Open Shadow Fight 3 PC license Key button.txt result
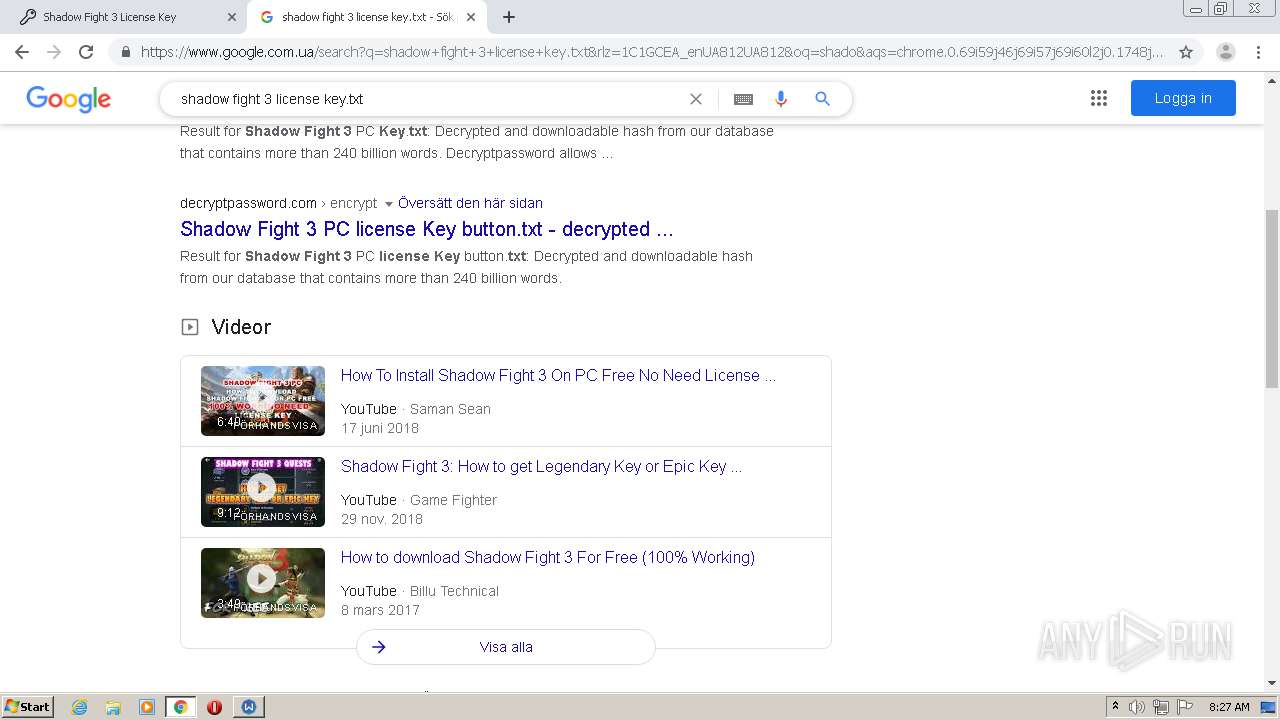The image size is (1280, 720). (x=427, y=229)
